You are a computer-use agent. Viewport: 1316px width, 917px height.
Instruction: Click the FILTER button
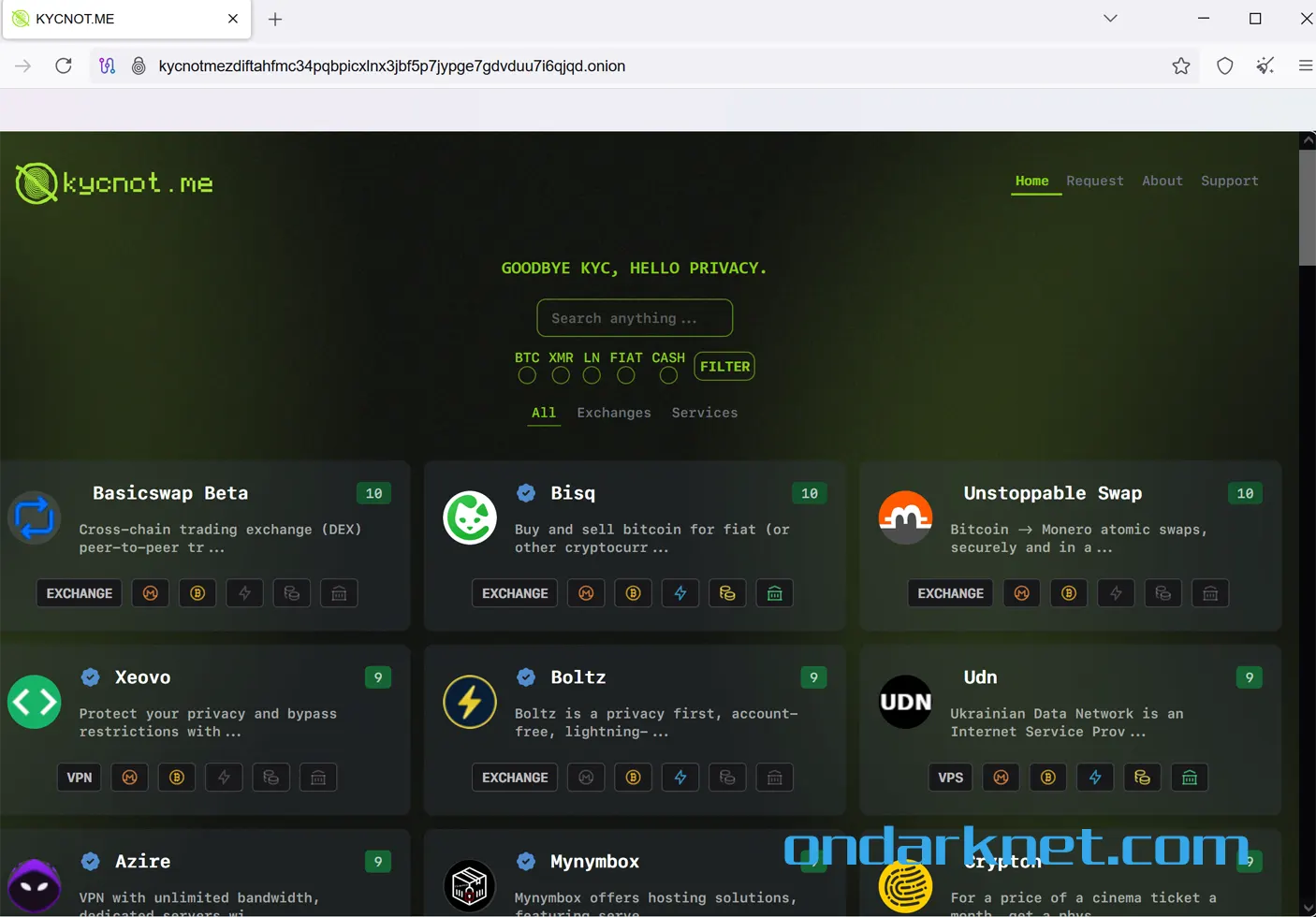pos(724,366)
